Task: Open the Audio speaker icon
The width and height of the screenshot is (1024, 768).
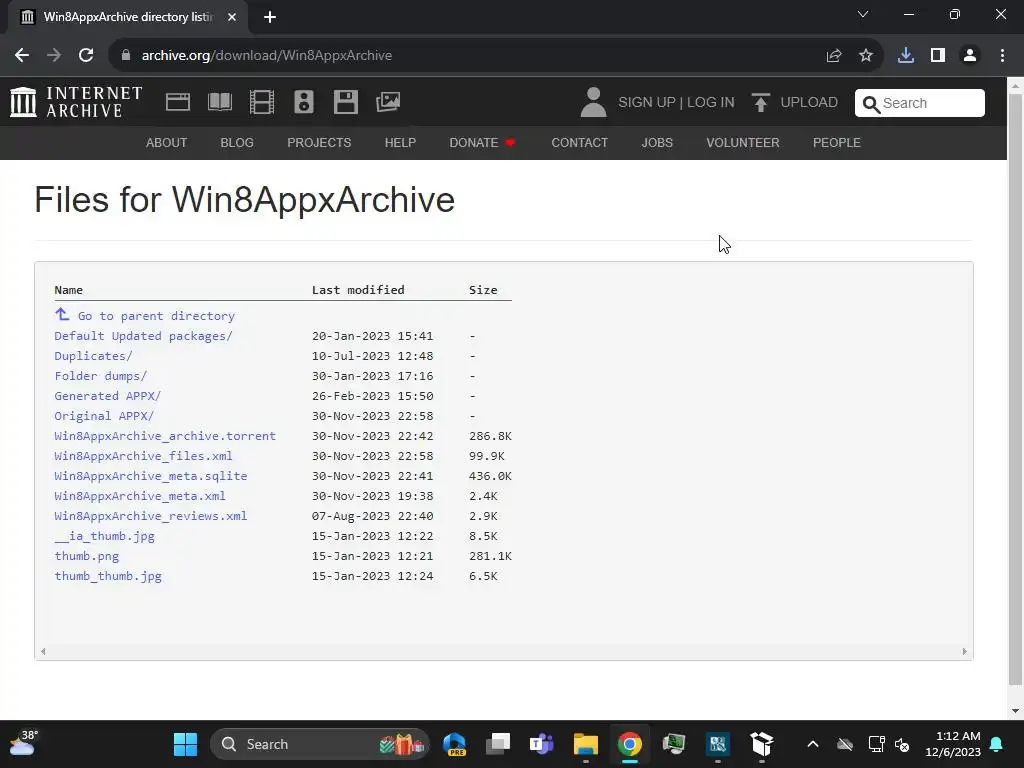Action: pos(304,102)
